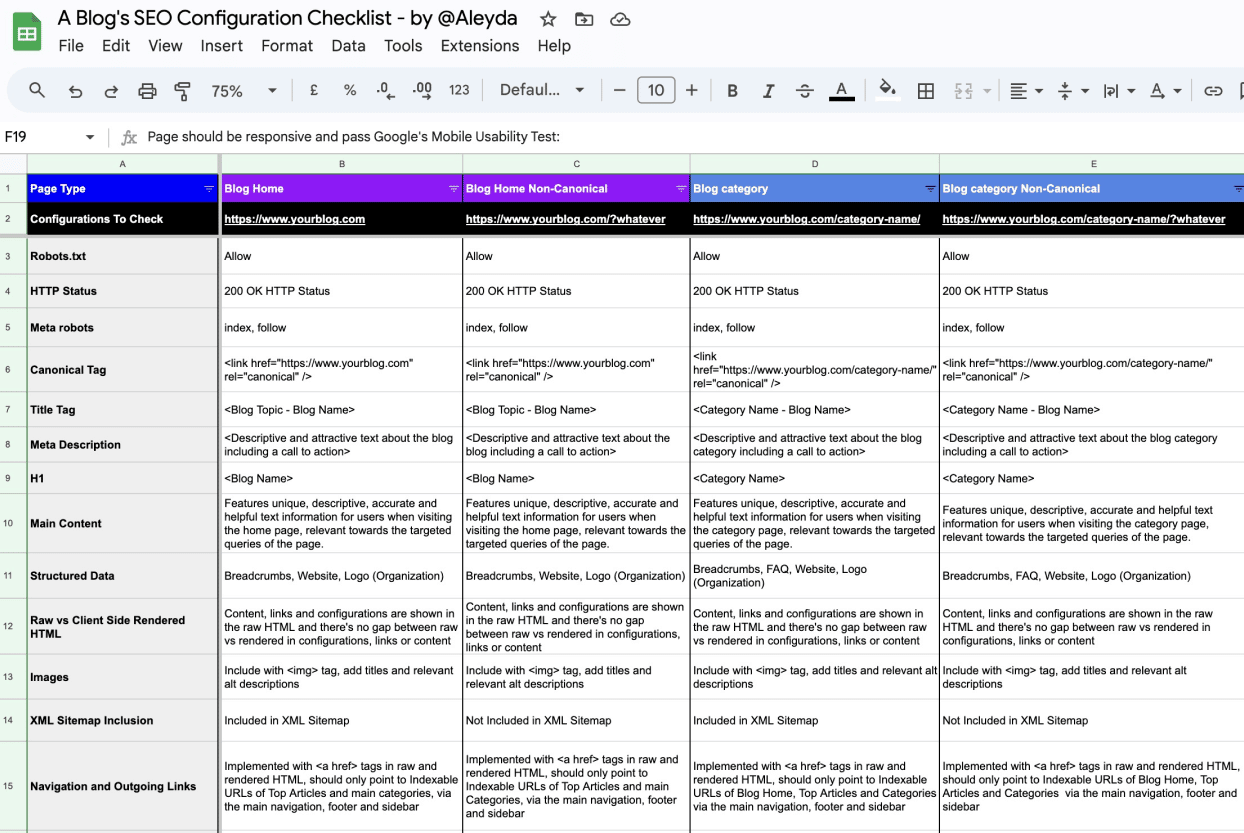Decrease the font size
This screenshot has height=833, width=1244.
click(619, 90)
